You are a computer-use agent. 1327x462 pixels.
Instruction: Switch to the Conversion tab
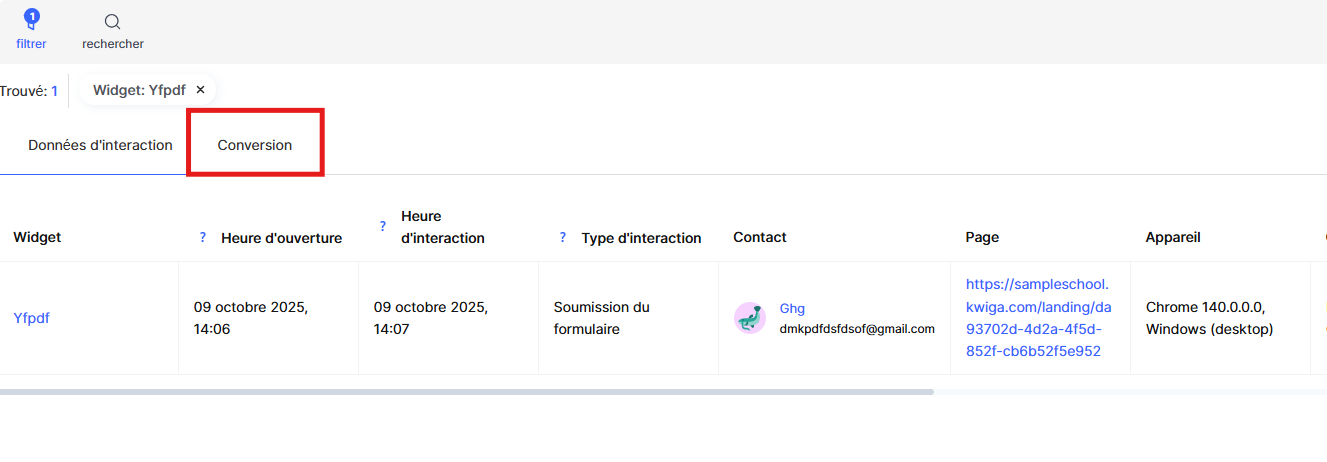(x=255, y=145)
